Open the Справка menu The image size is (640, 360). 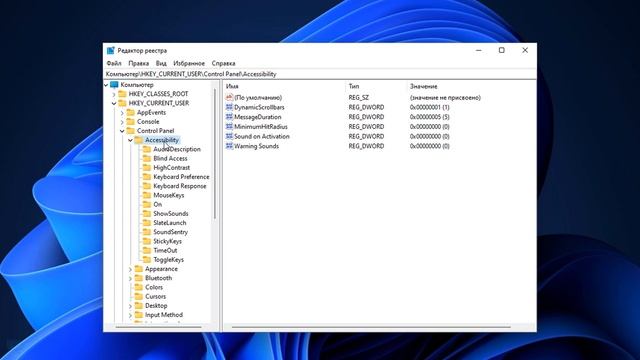point(223,63)
